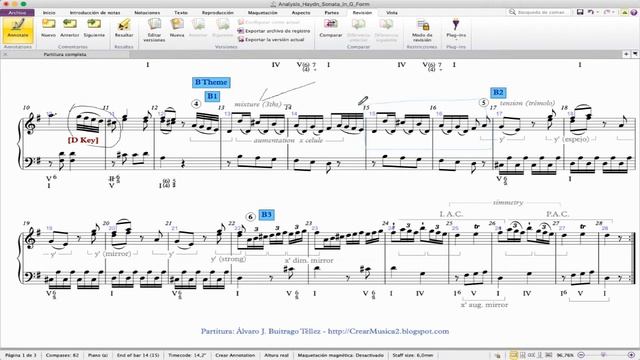Click rehearsal mark circled 6
The height and width of the screenshot is (360, 640).
[250, 216]
